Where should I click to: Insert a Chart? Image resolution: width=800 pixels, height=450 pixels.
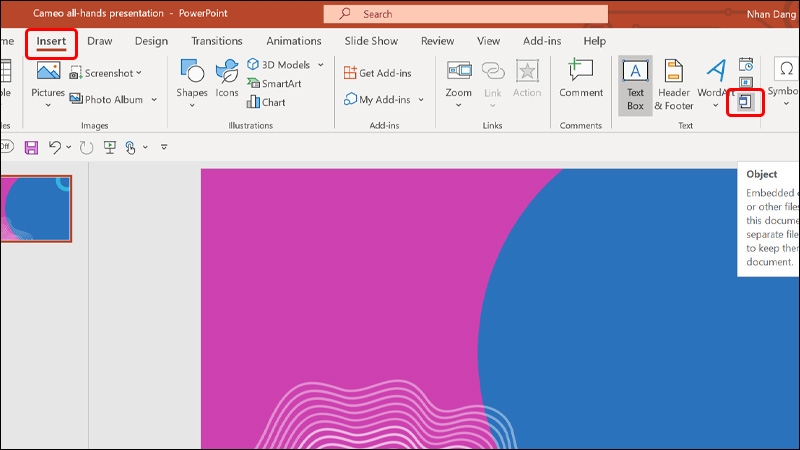point(266,102)
